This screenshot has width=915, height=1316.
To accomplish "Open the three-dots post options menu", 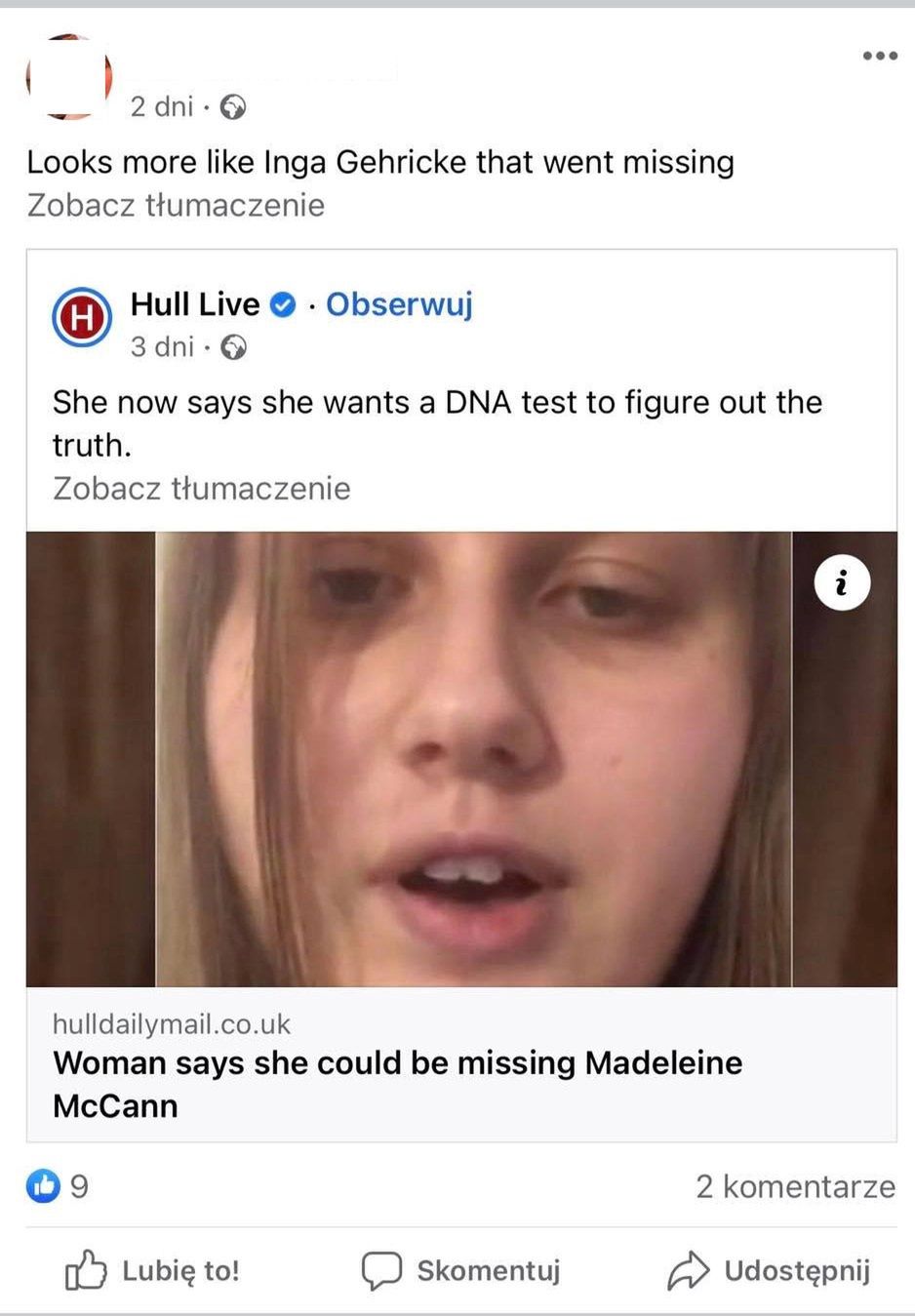I will [x=880, y=56].
